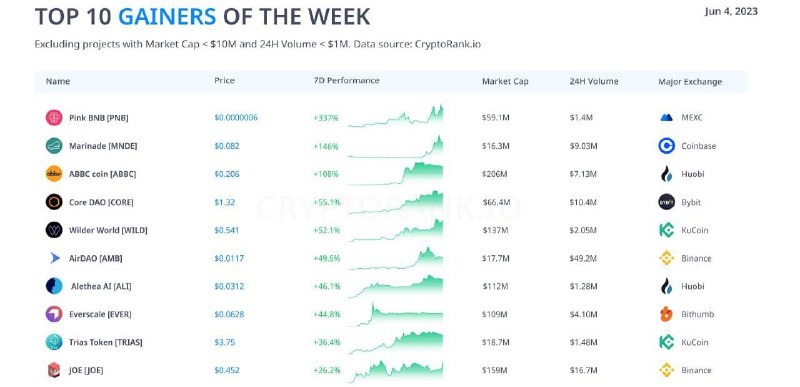
Task: Click the MEXC exchange logo
Action: tap(666, 118)
